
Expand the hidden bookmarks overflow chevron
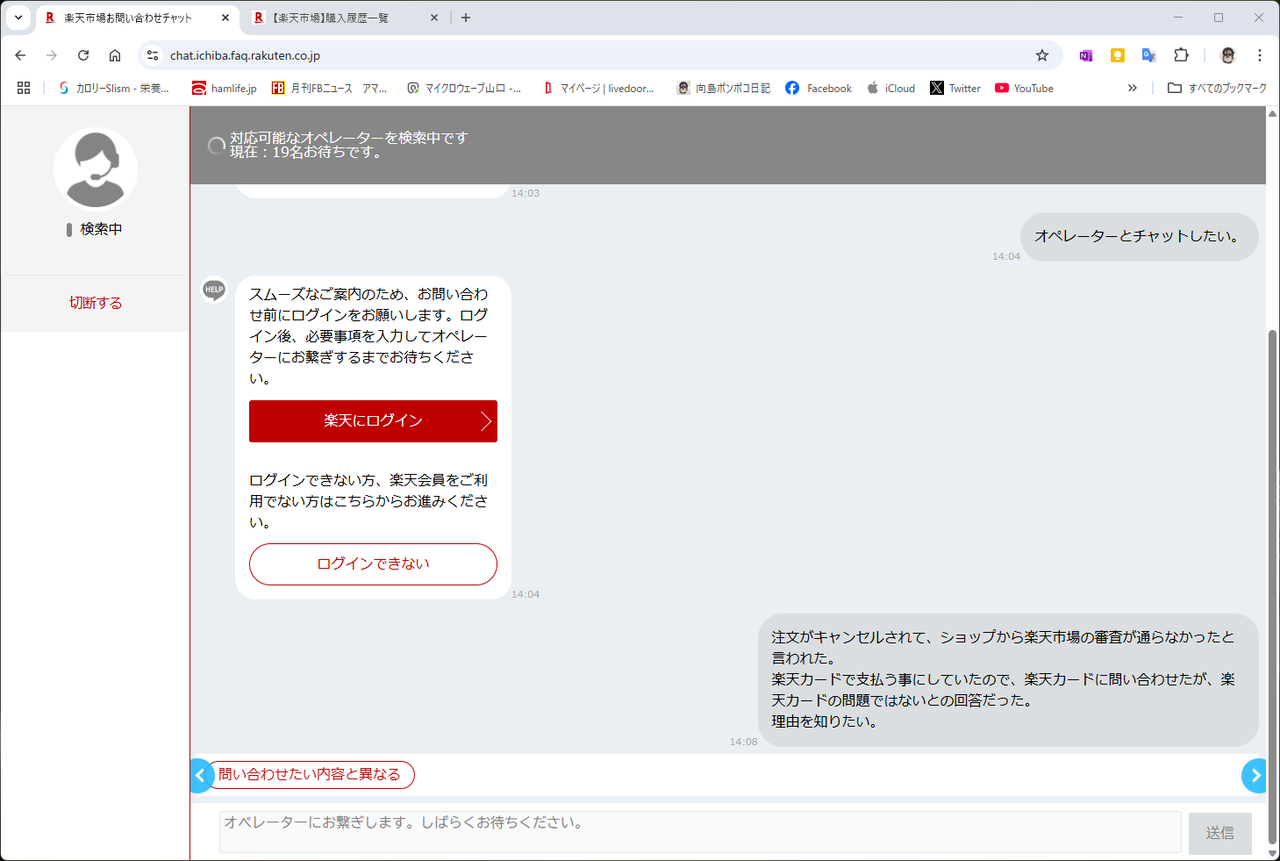click(1132, 88)
